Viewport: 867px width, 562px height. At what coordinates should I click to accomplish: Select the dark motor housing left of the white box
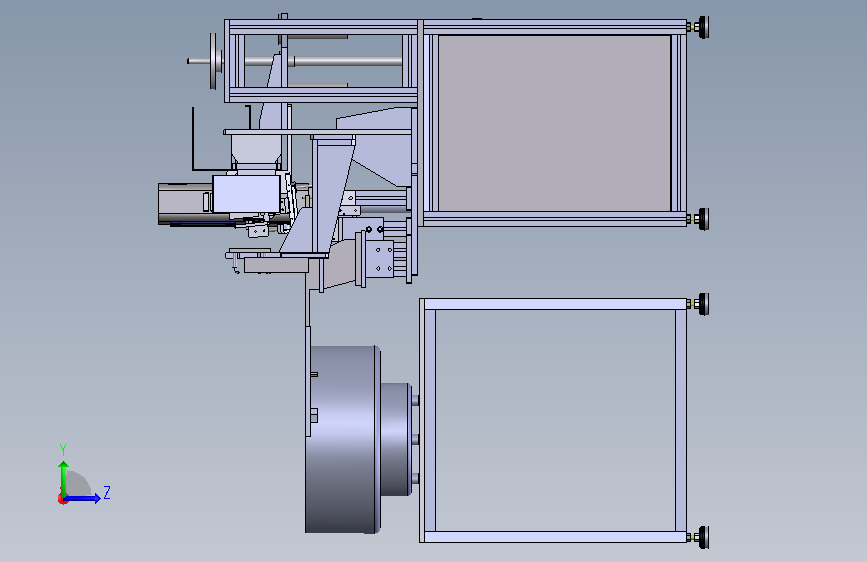(x=185, y=204)
